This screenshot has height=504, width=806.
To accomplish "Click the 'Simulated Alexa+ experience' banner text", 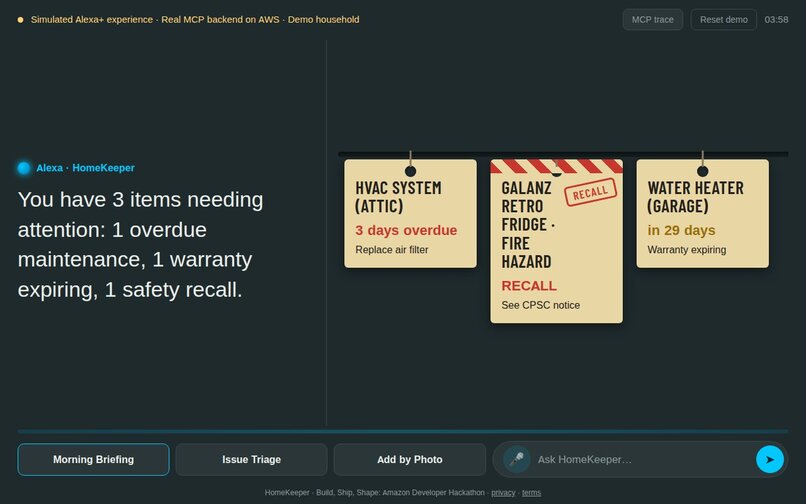I will (195, 20).
